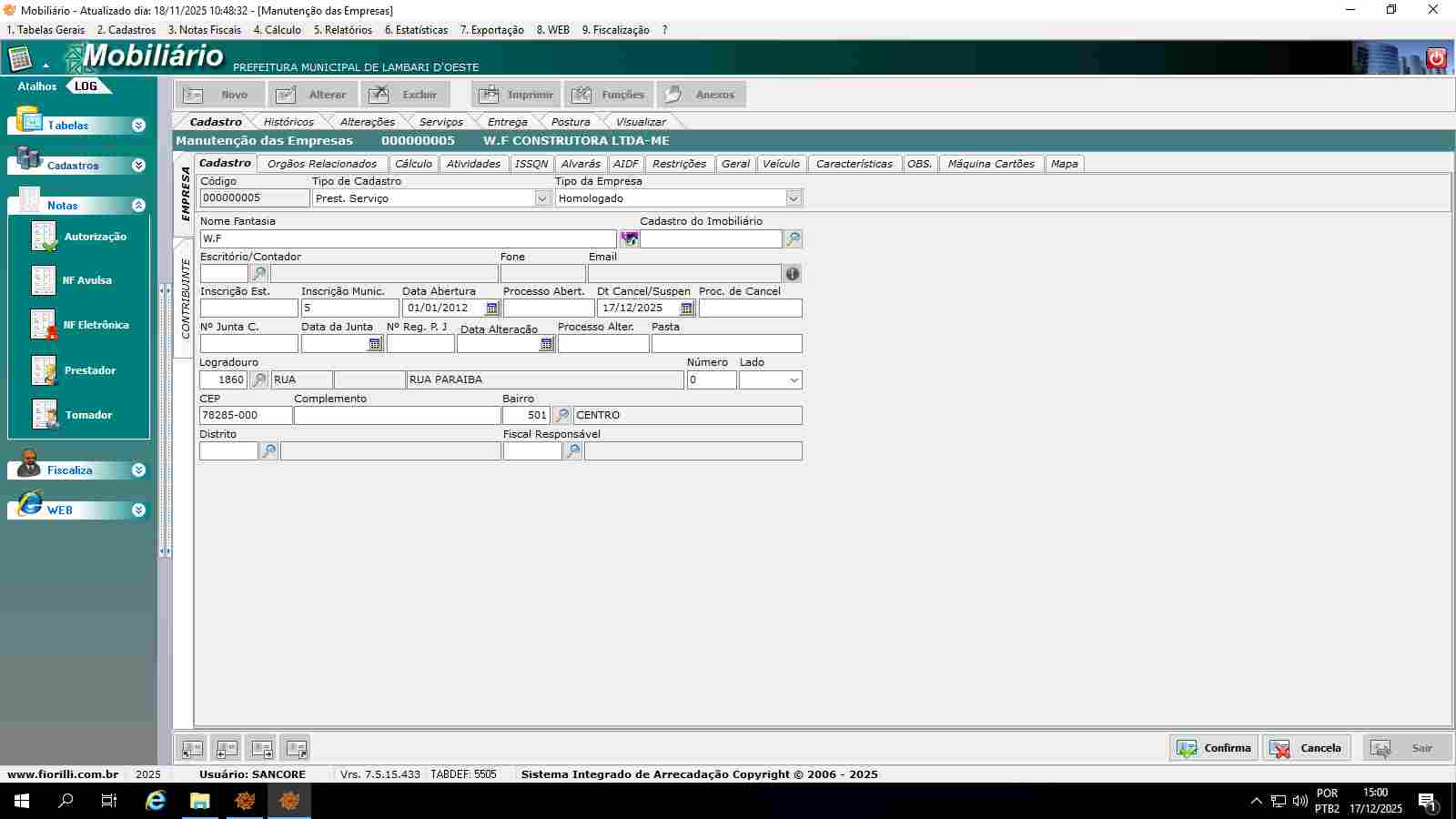This screenshot has height=819, width=1456.
Task: Open calendar for Dt Cancel/Suspen
Action: click(687, 308)
